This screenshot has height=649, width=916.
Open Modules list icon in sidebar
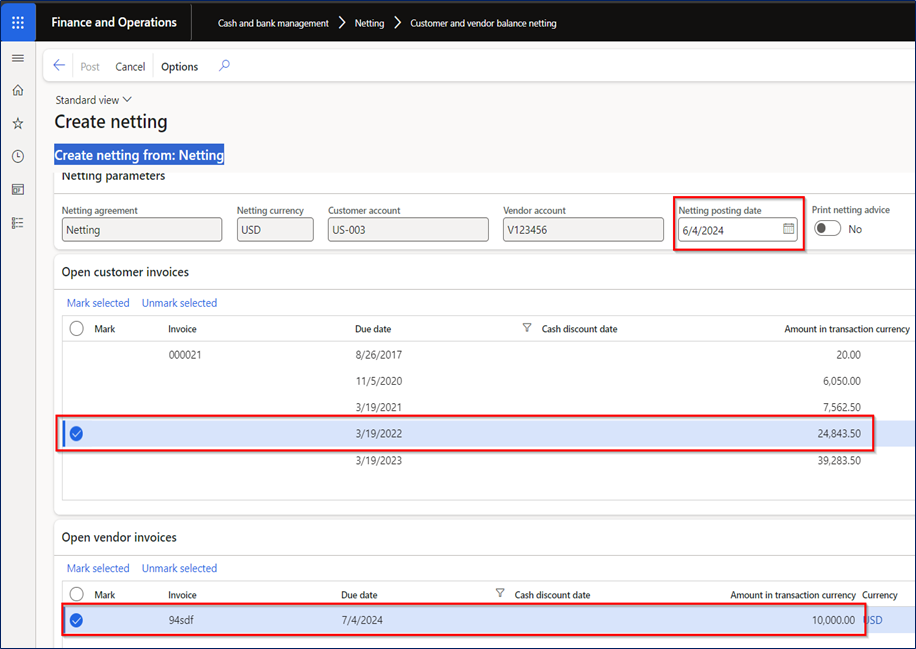(18, 223)
